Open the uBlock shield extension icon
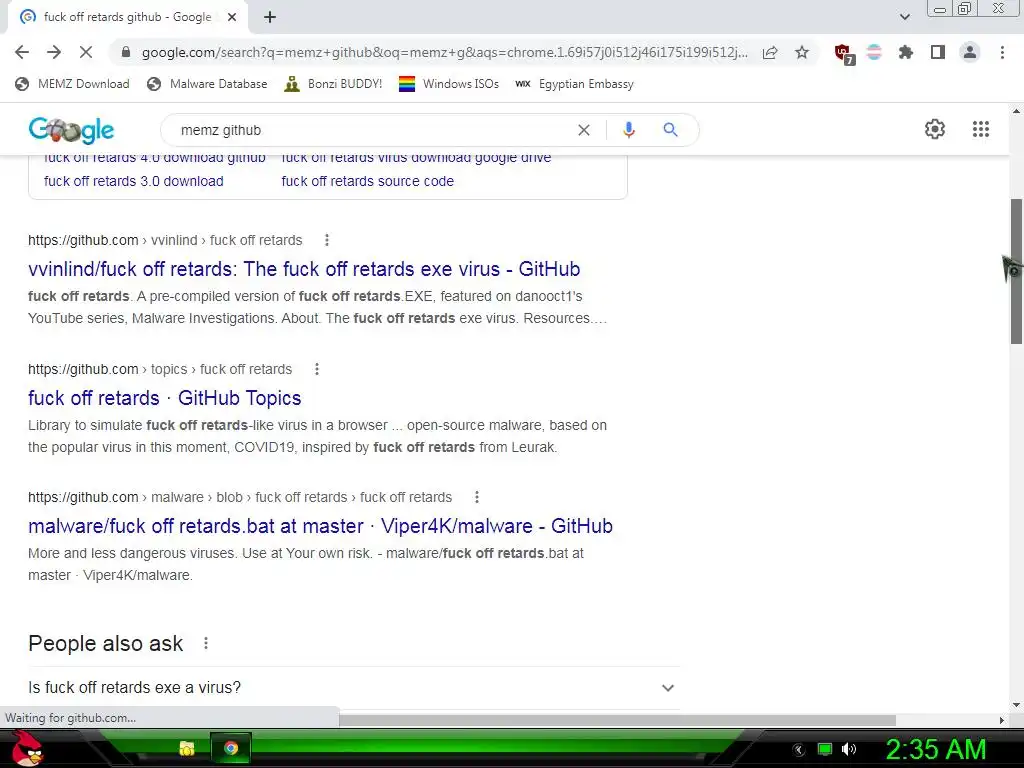The height and width of the screenshot is (768, 1024). (x=844, y=53)
